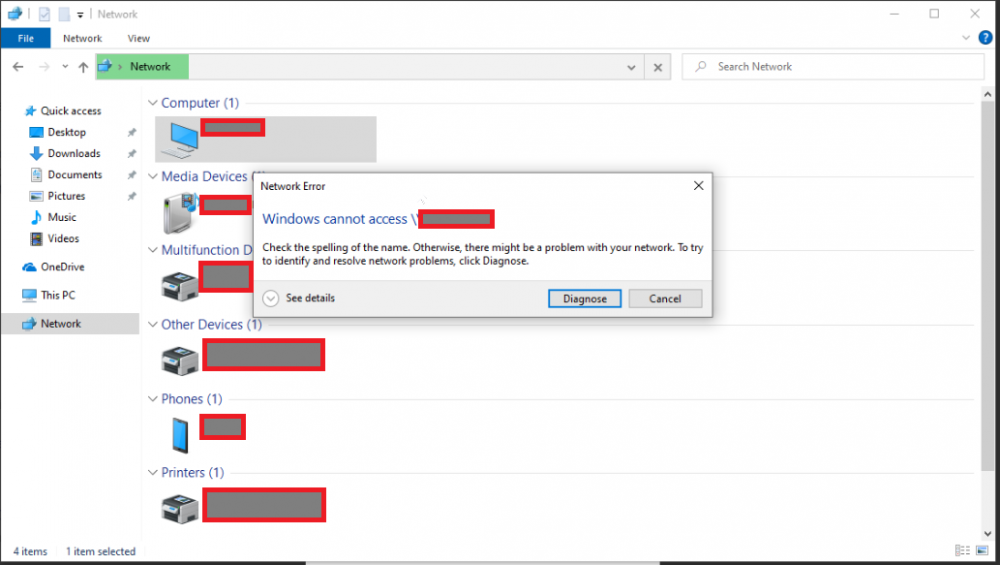Open the View ribbon tab
The image size is (1000, 565).
pos(138,38)
